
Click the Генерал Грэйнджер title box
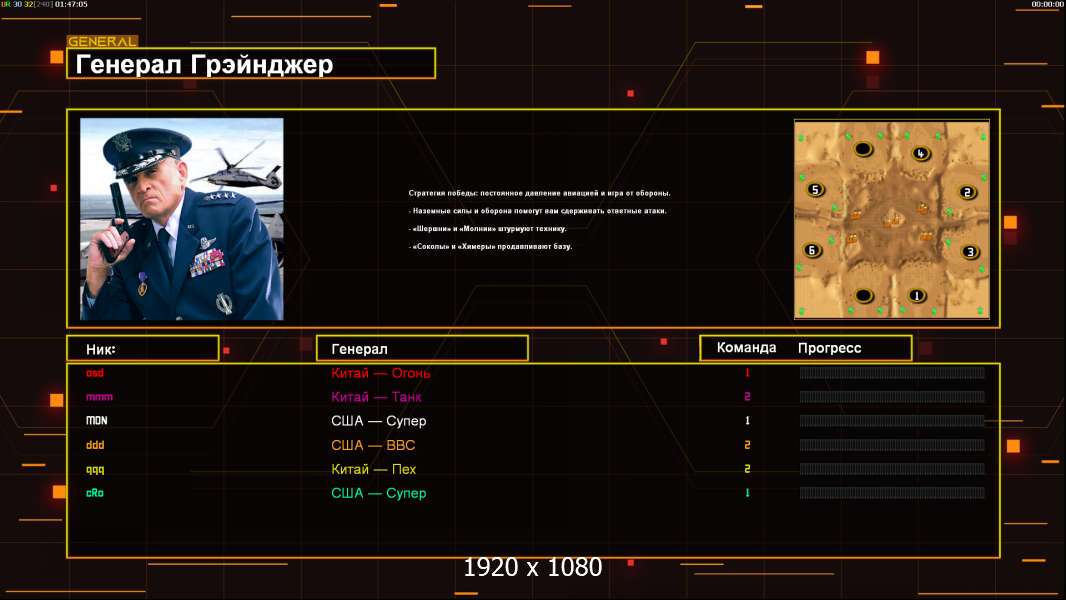click(251, 63)
